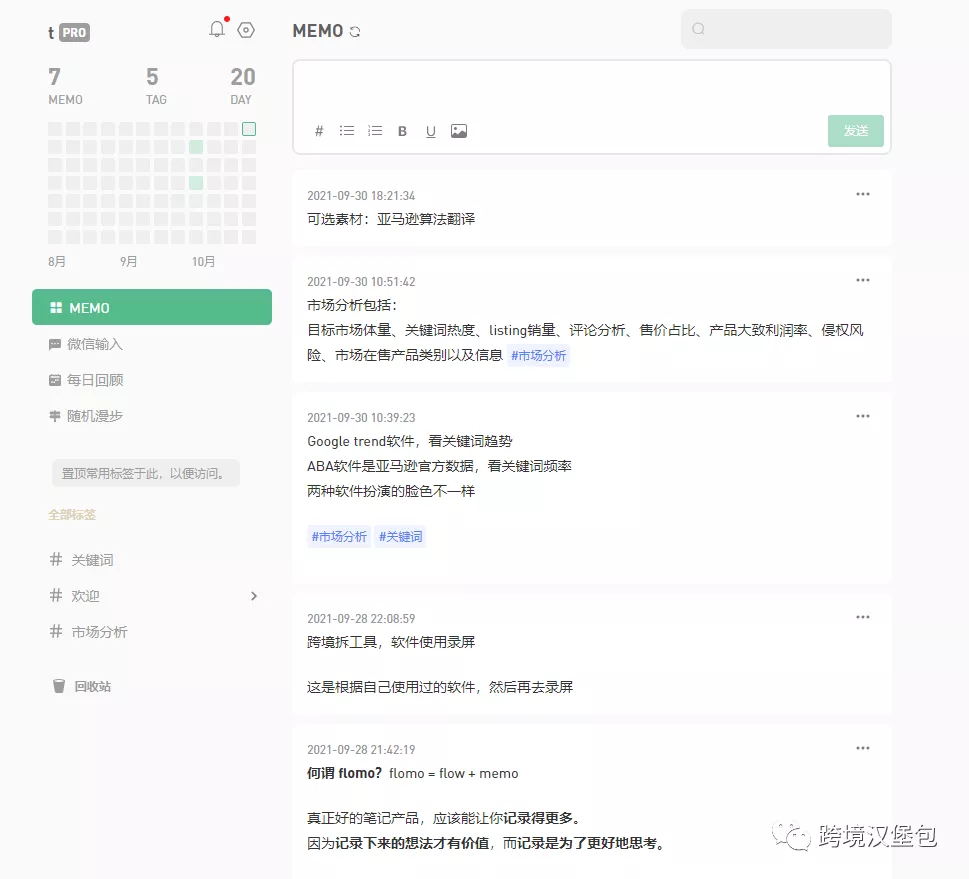Click the 发送 send button
Image resolution: width=969 pixels, height=879 pixels.
tap(855, 130)
